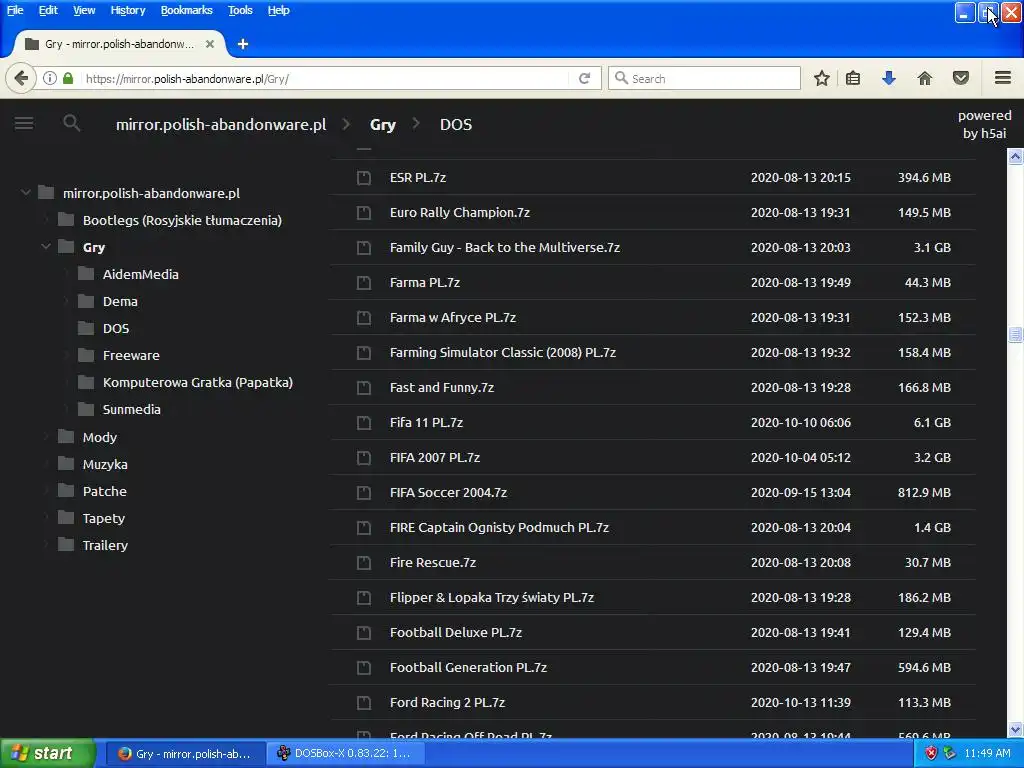
Task: Click the browser Back arrow button
Action: (21, 78)
